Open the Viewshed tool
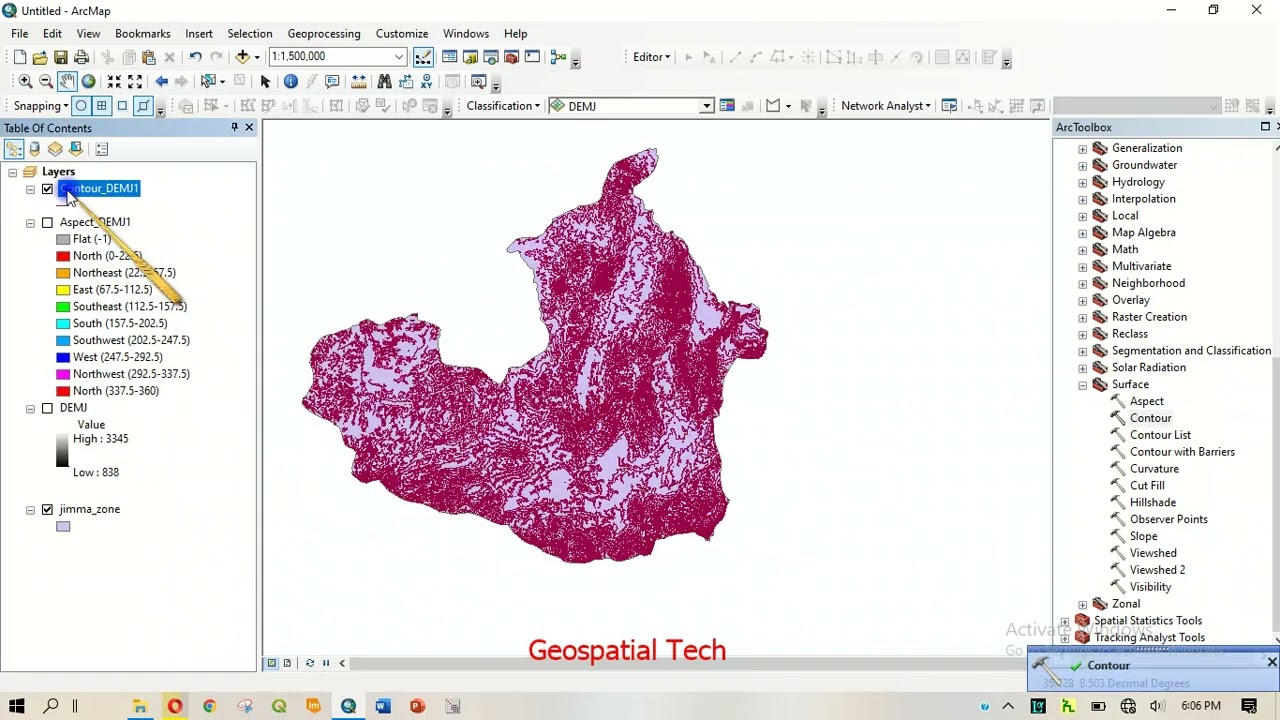The width and height of the screenshot is (1280, 720). tap(1153, 553)
